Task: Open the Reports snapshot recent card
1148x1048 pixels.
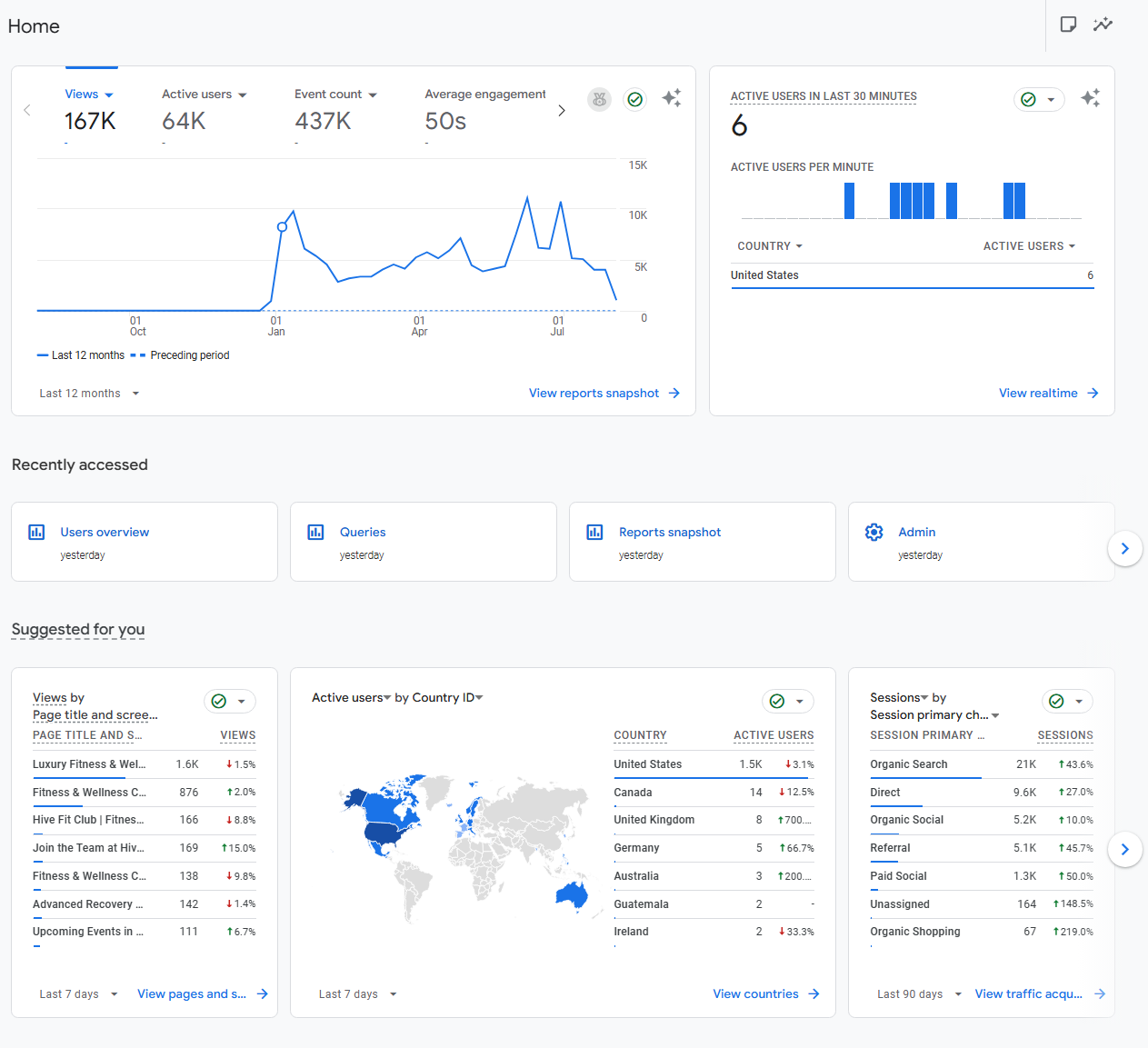Action: [x=703, y=542]
